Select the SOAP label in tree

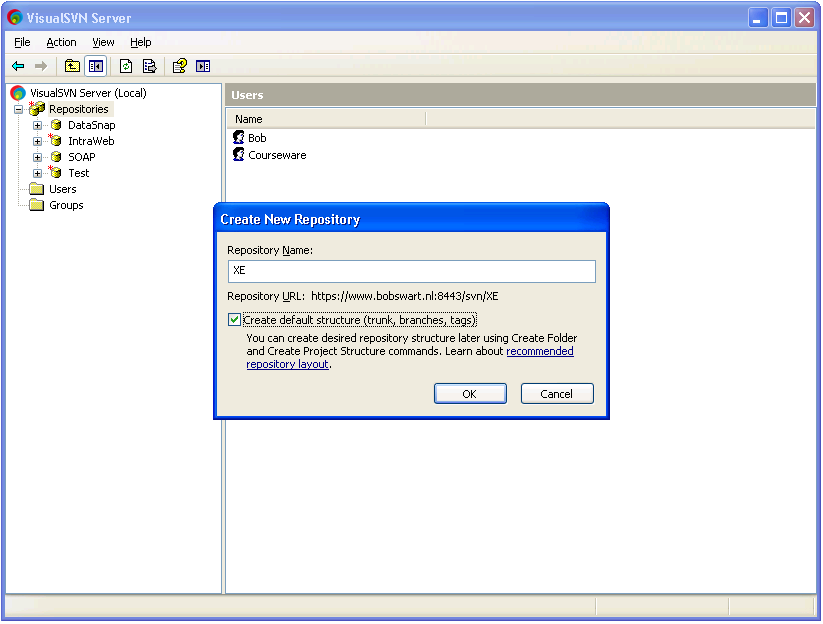pyautogui.click(x=82, y=157)
